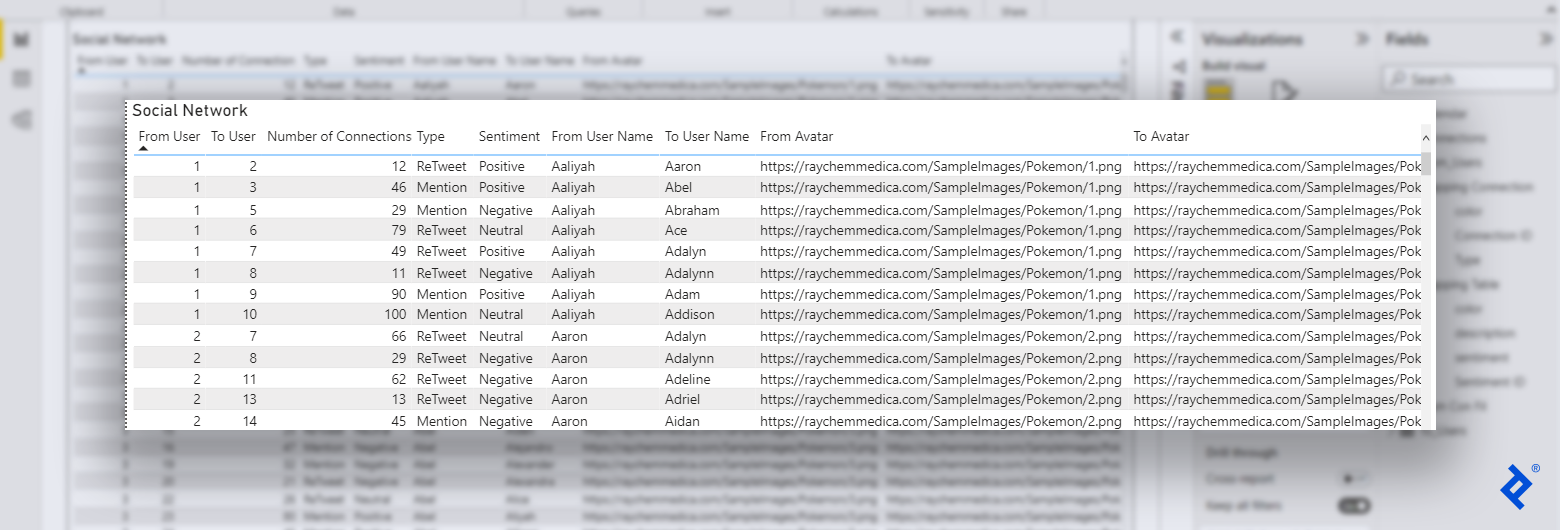
Task: Collapse the Visualizations pane using its chevron
Action: pyautogui.click(x=1361, y=39)
